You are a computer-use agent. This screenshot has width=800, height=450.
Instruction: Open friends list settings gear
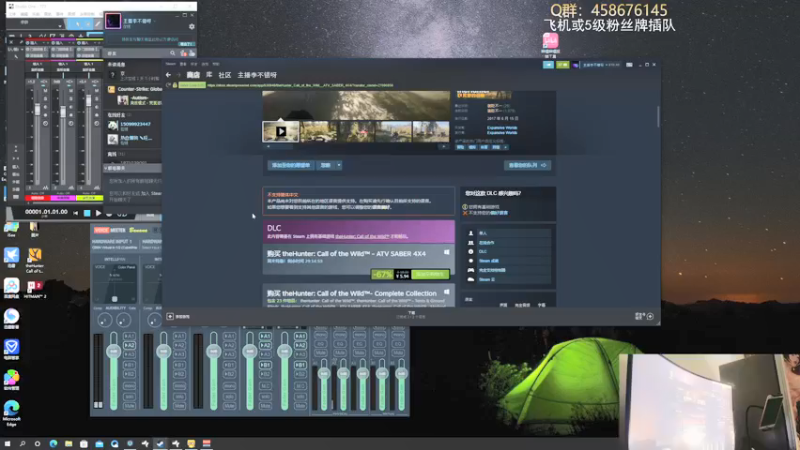point(192,27)
